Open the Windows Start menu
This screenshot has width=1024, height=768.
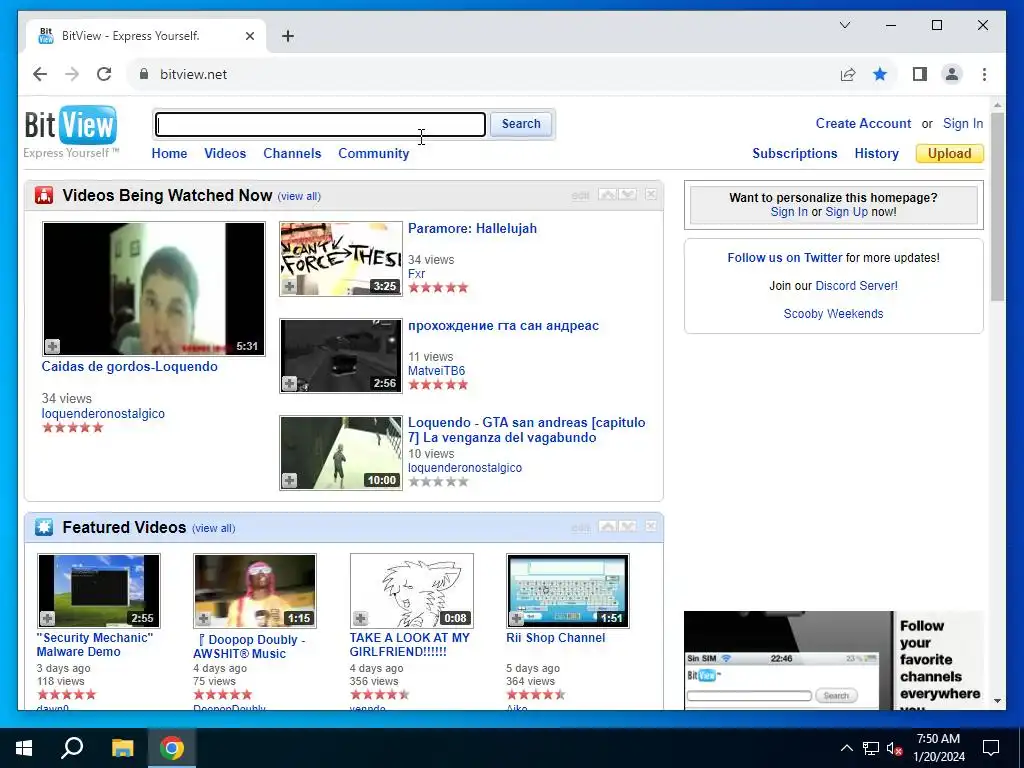click(24, 748)
